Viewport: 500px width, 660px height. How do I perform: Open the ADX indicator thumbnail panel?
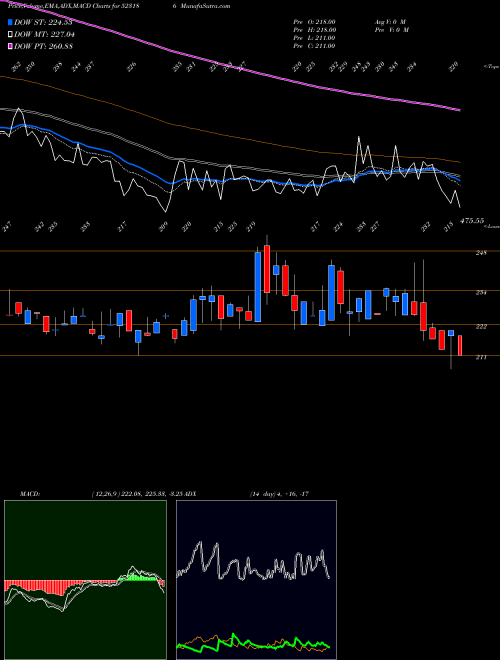tap(256, 580)
